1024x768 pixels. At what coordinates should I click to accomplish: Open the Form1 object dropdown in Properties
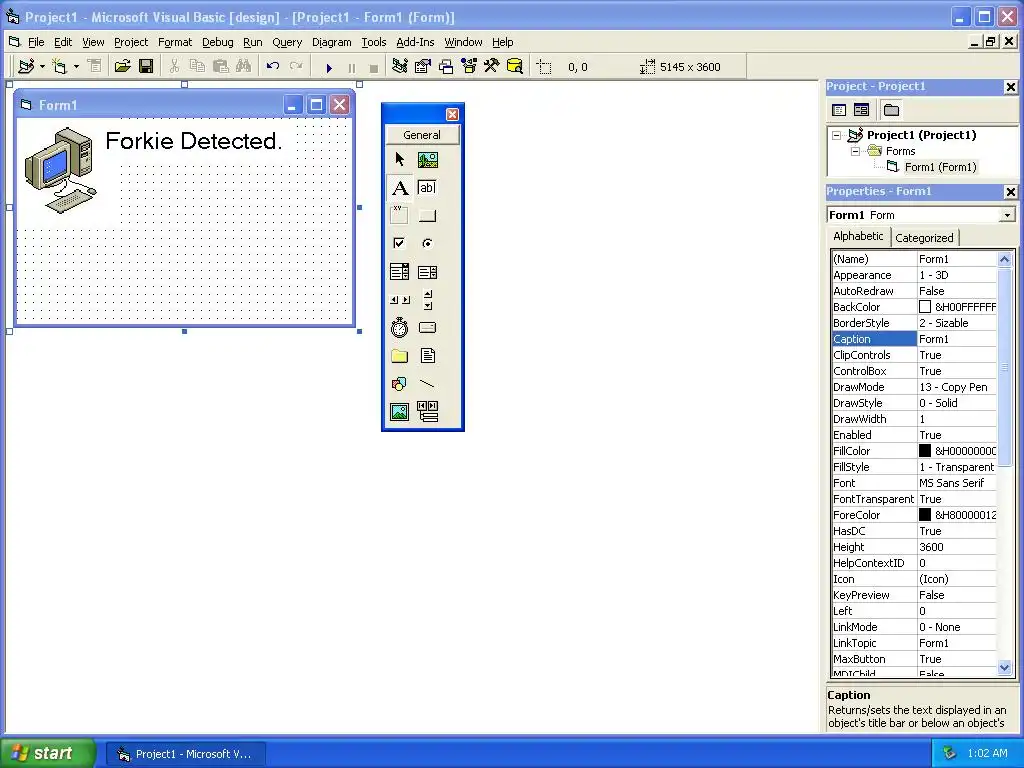[1008, 215]
